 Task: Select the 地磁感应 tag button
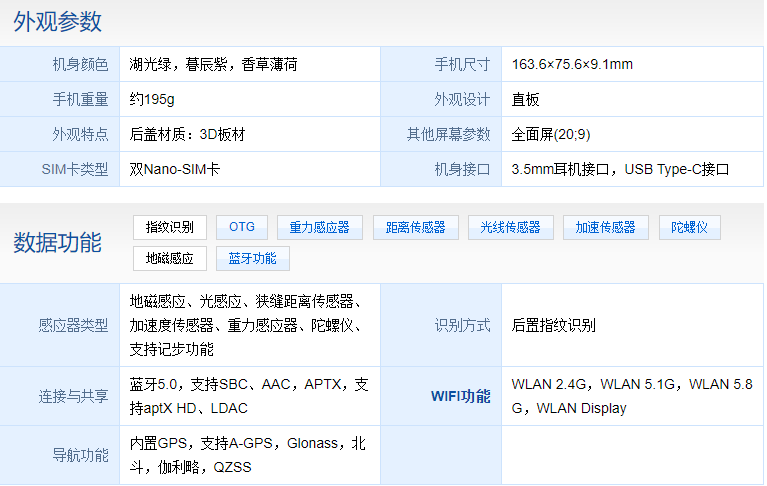point(169,258)
